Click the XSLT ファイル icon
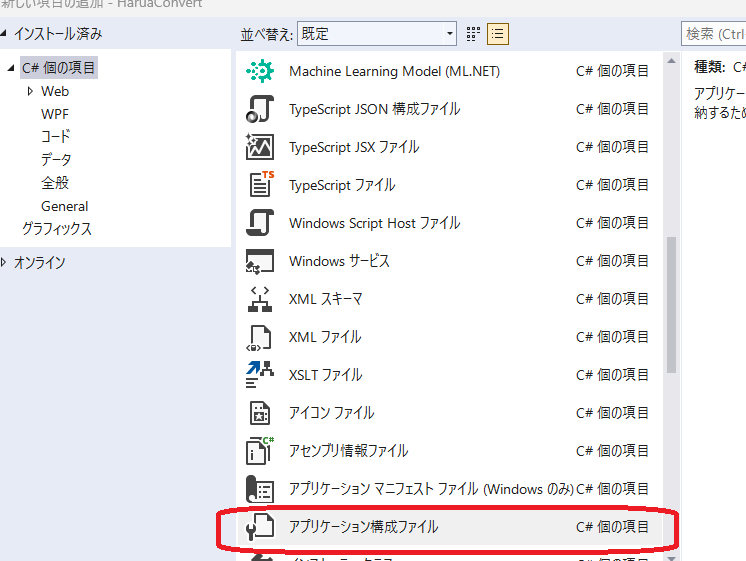The image size is (746, 561). [260, 374]
